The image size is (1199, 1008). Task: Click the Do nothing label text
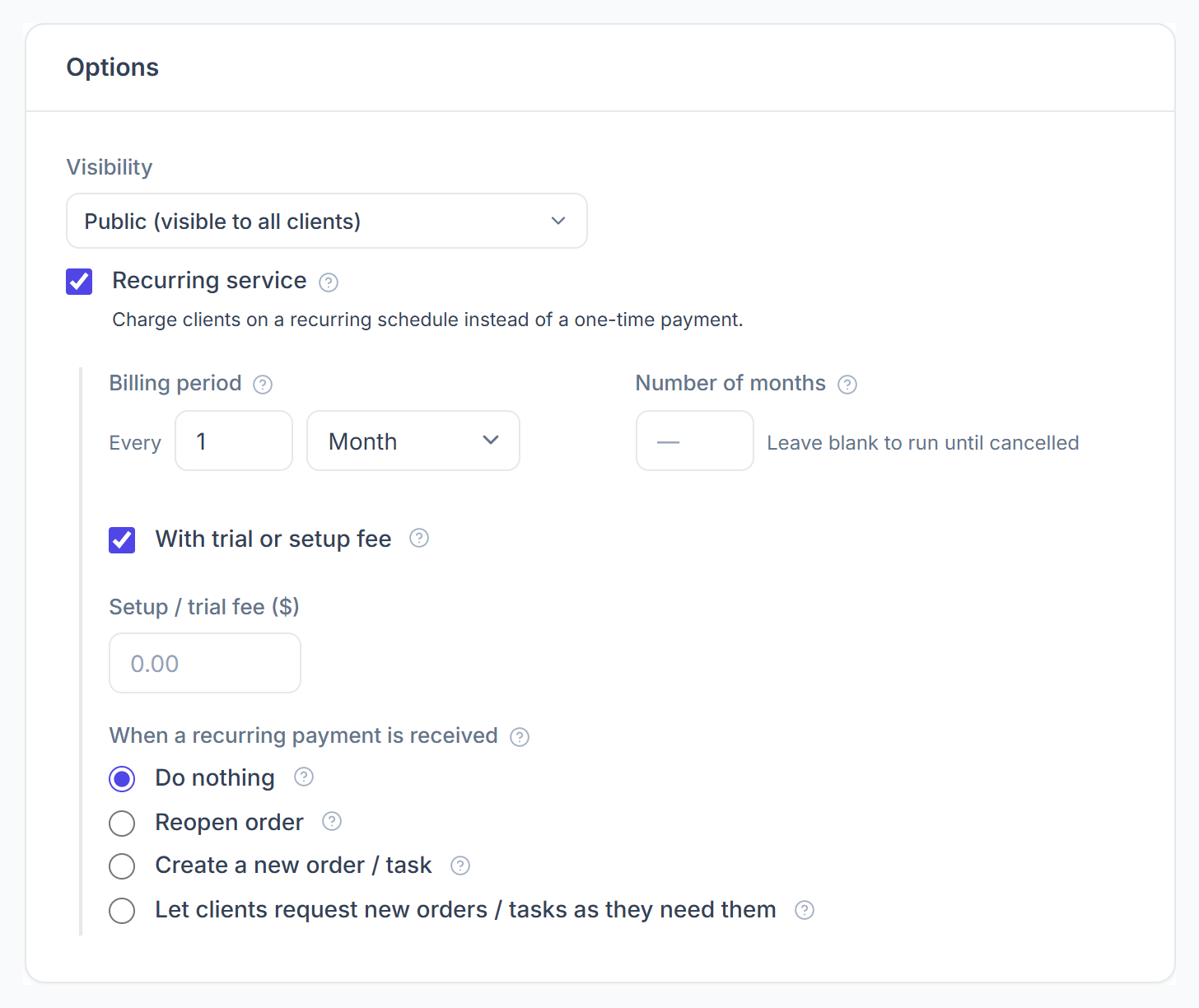[x=215, y=777]
